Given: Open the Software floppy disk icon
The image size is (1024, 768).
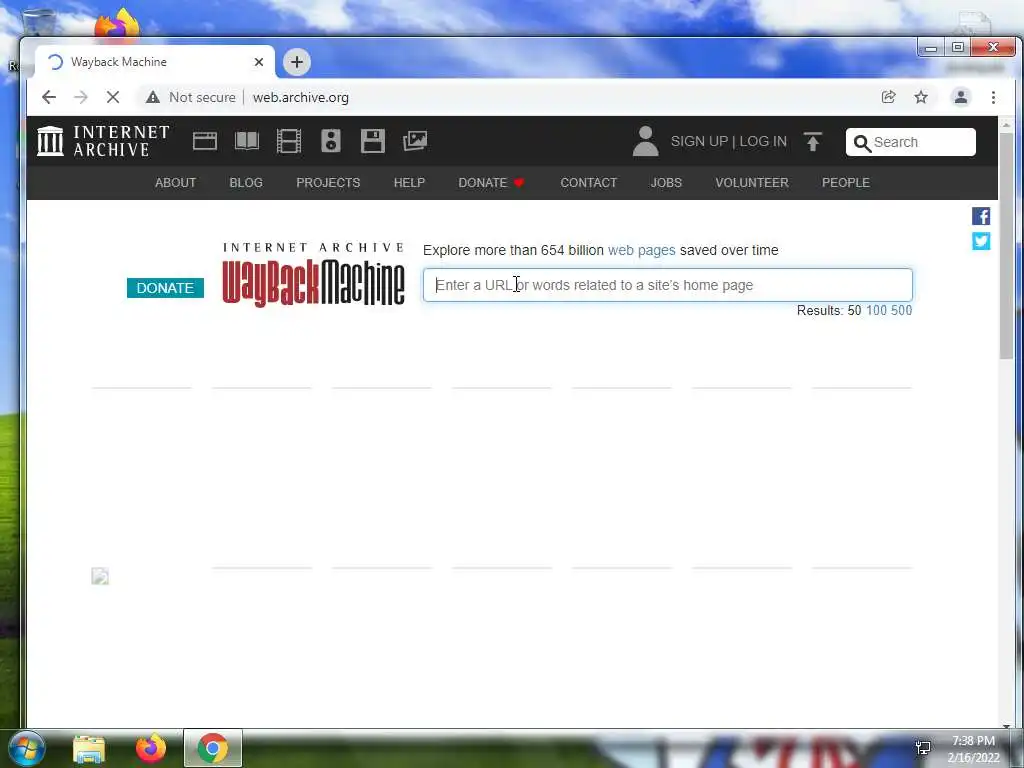Looking at the screenshot, I should (373, 141).
